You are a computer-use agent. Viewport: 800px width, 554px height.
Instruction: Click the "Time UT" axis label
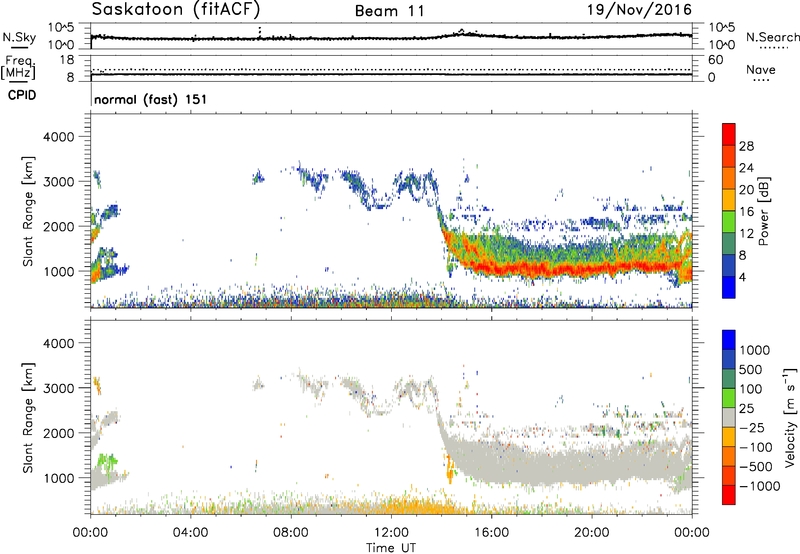tap(391, 548)
